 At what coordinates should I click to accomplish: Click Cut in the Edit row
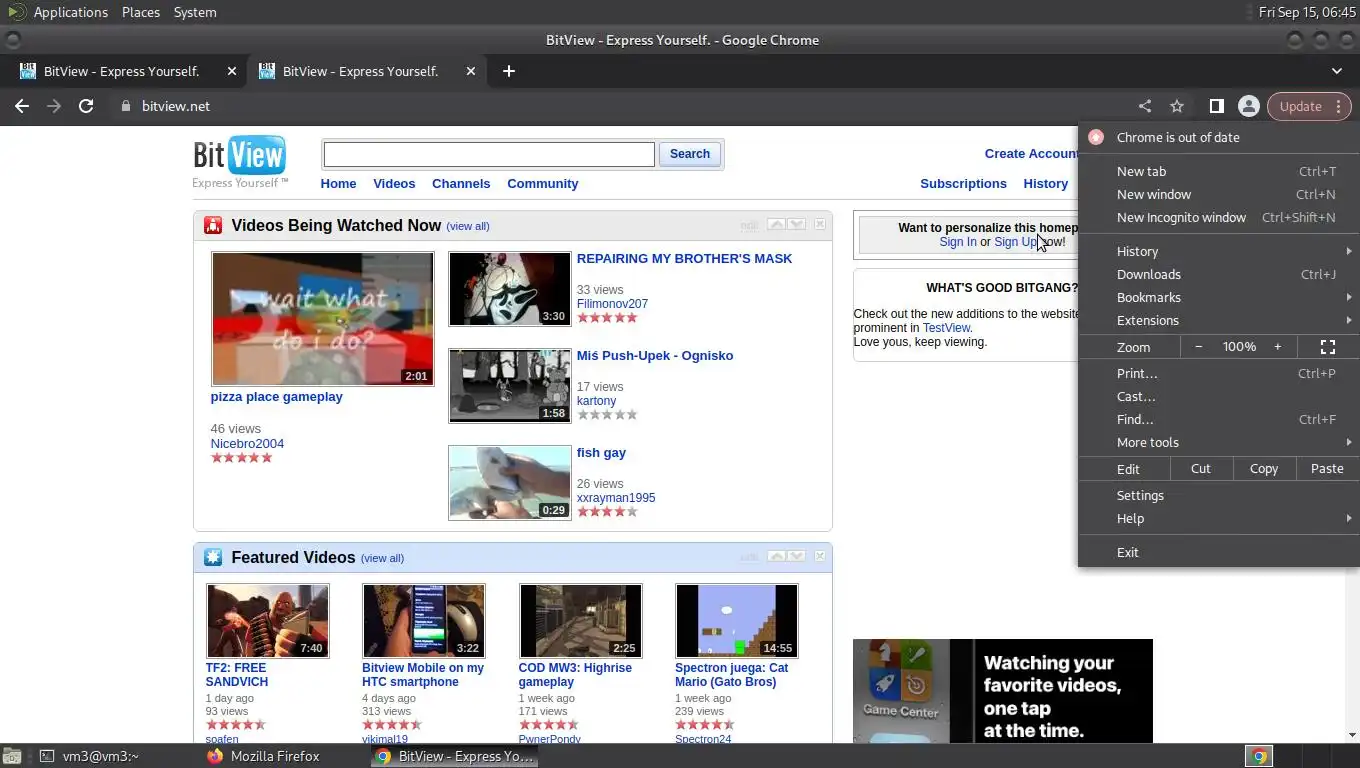click(1200, 468)
